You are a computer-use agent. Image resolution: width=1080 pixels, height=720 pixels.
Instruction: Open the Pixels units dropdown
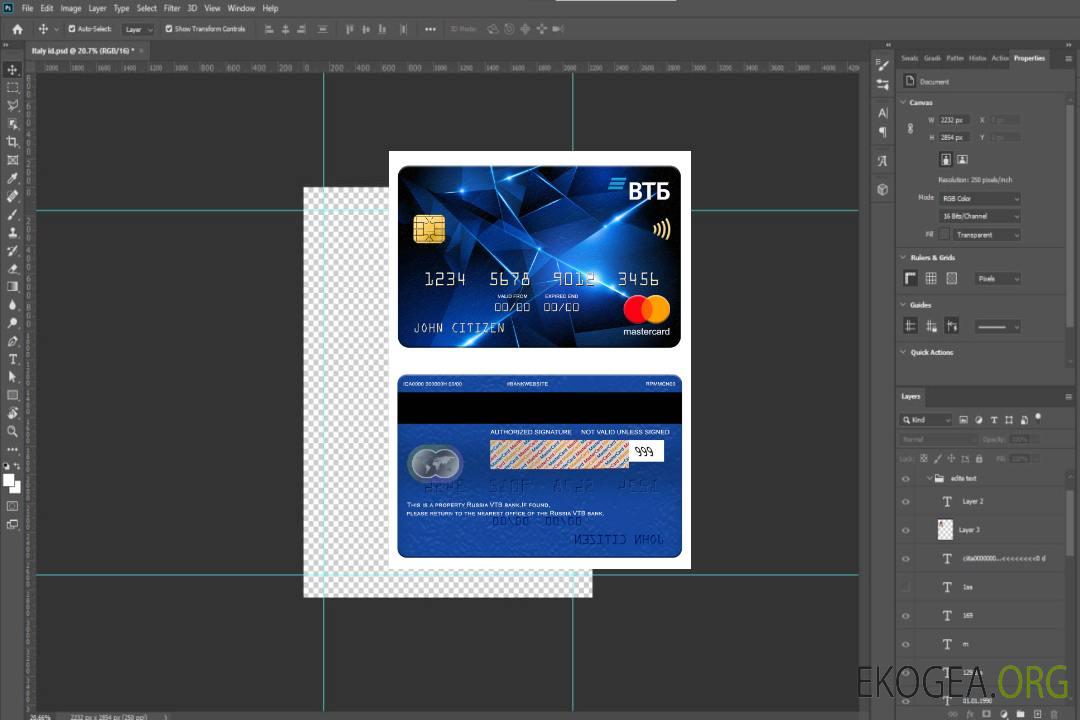pos(997,278)
